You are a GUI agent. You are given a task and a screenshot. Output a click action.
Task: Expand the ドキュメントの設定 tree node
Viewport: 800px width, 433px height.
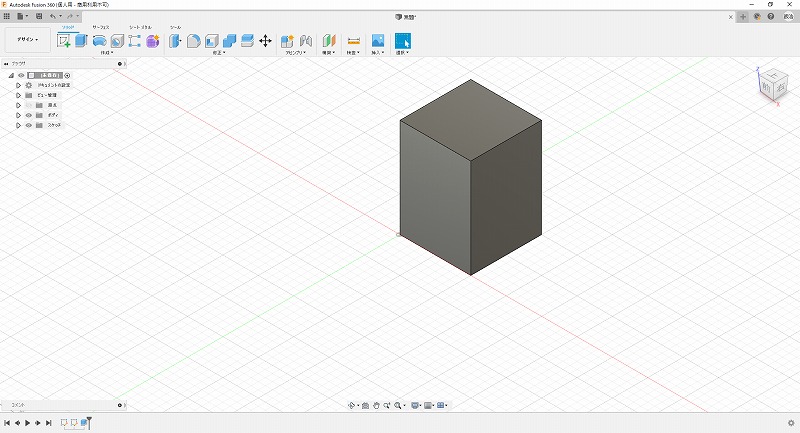[x=18, y=85]
